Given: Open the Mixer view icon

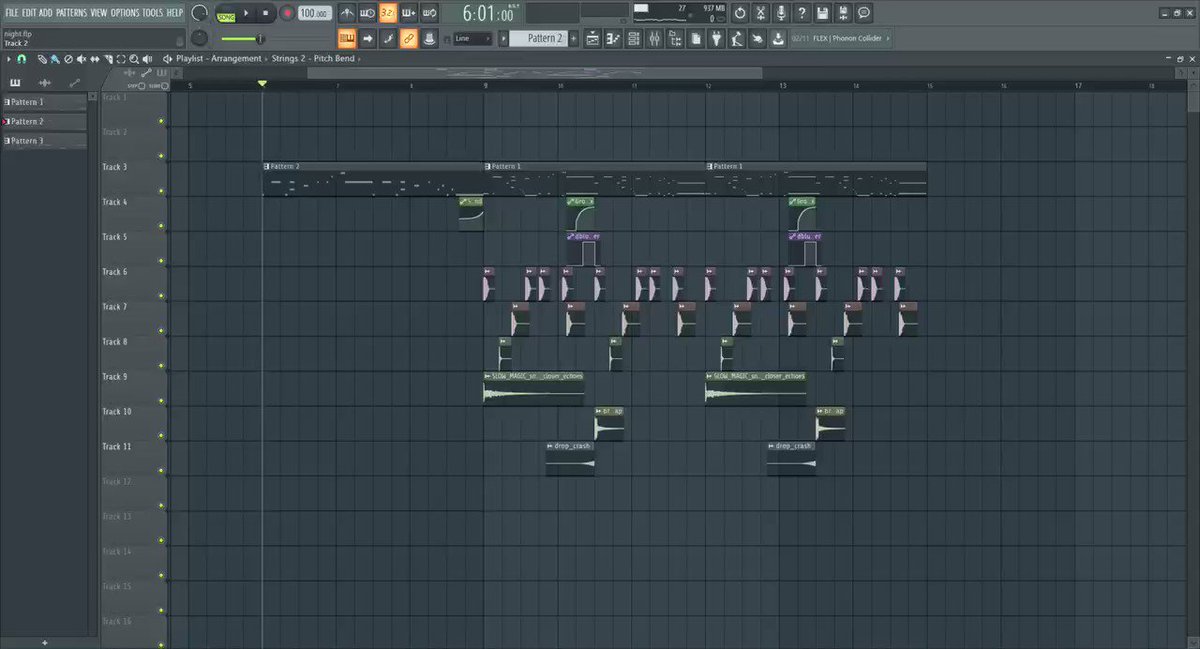Looking at the screenshot, I should coord(655,38).
